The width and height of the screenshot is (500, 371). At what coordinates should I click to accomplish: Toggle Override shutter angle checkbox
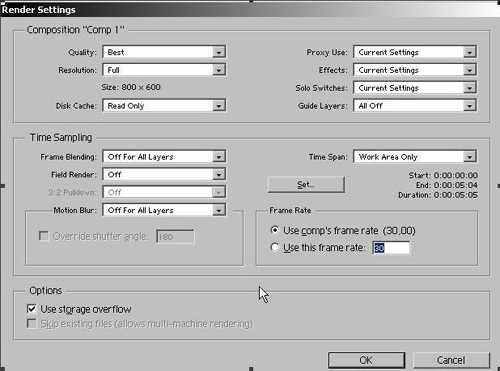[x=44, y=236]
